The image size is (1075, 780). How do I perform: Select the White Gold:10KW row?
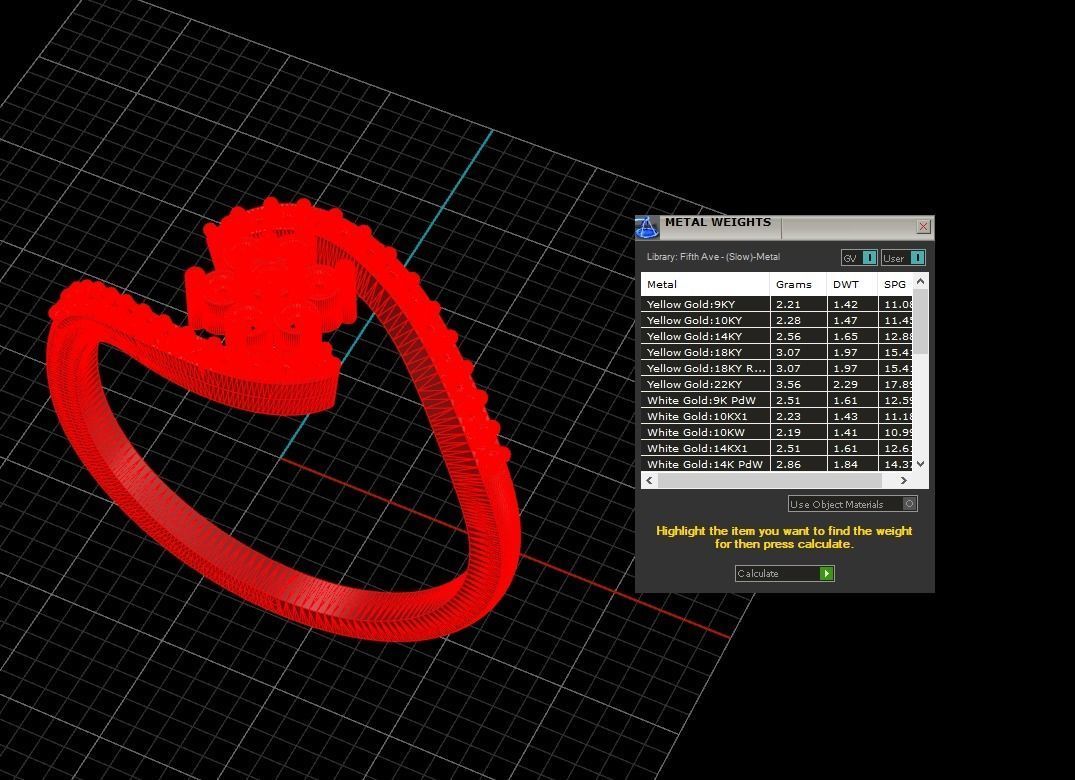(x=777, y=432)
